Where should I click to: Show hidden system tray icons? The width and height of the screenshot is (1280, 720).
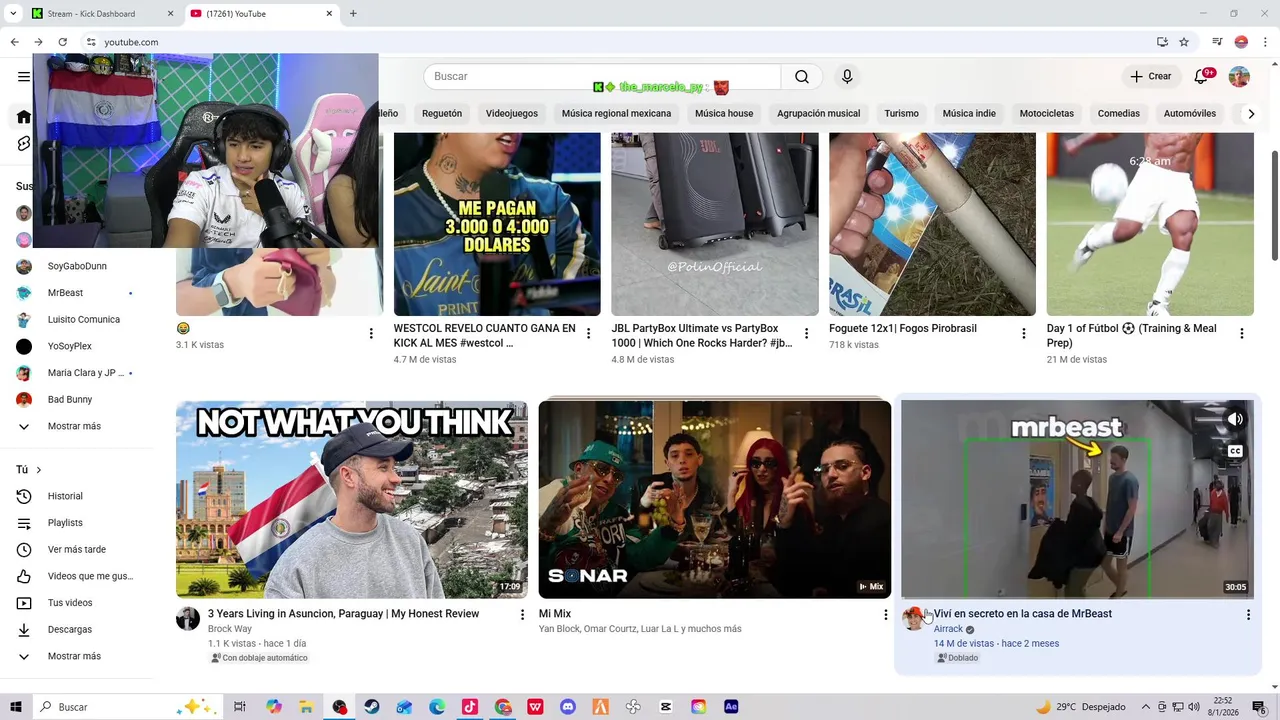(1147, 707)
